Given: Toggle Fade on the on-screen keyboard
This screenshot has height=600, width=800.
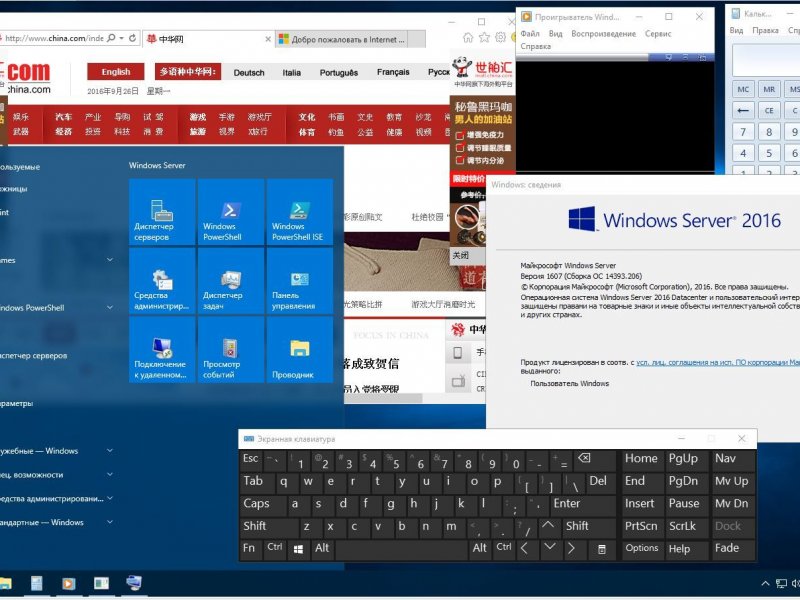Looking at the screenshot, I should (x=731, y=548).
